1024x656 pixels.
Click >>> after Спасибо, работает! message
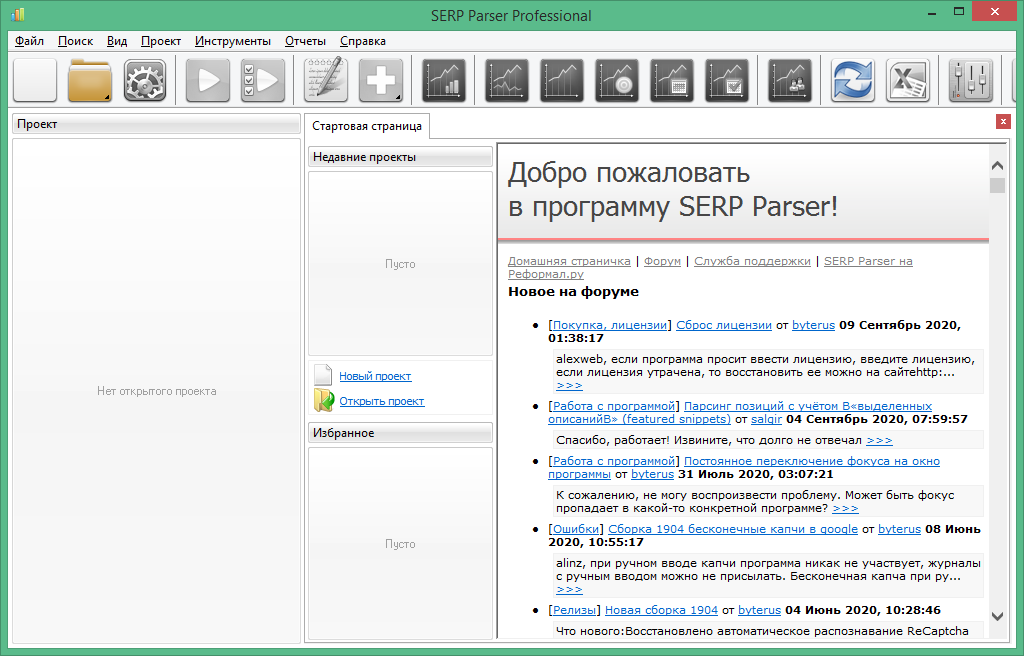[879, 440]
